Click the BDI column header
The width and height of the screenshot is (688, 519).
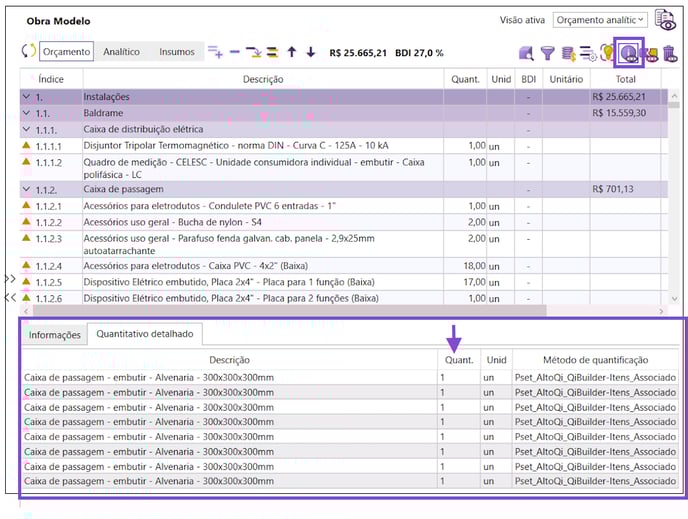point(528,79)
